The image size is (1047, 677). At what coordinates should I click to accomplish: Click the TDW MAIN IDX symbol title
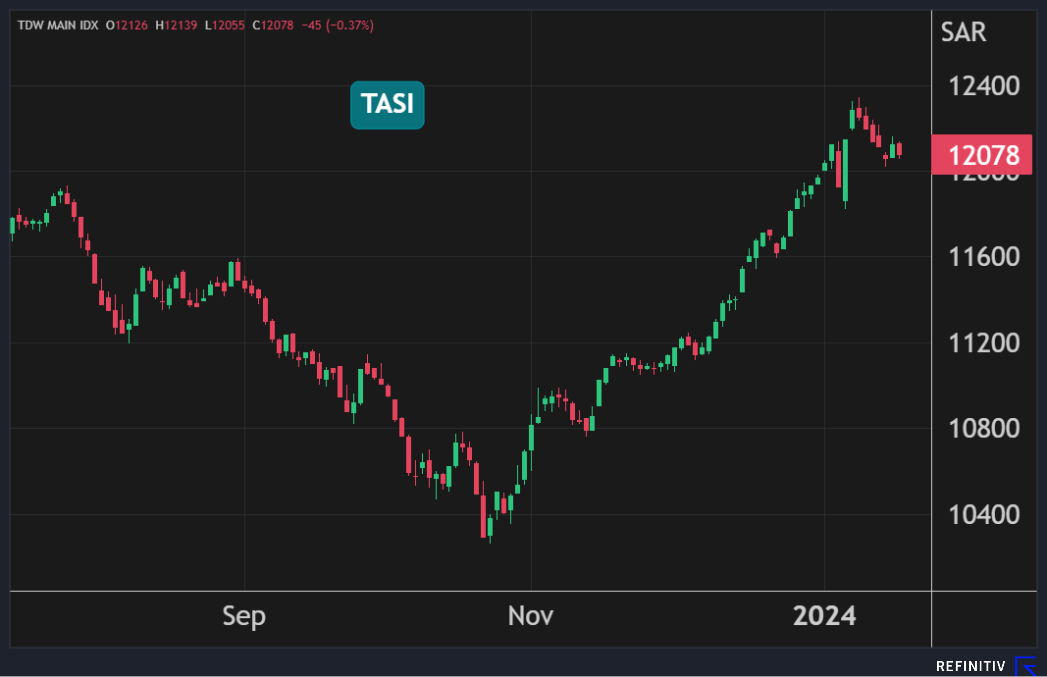coord(56,25)
